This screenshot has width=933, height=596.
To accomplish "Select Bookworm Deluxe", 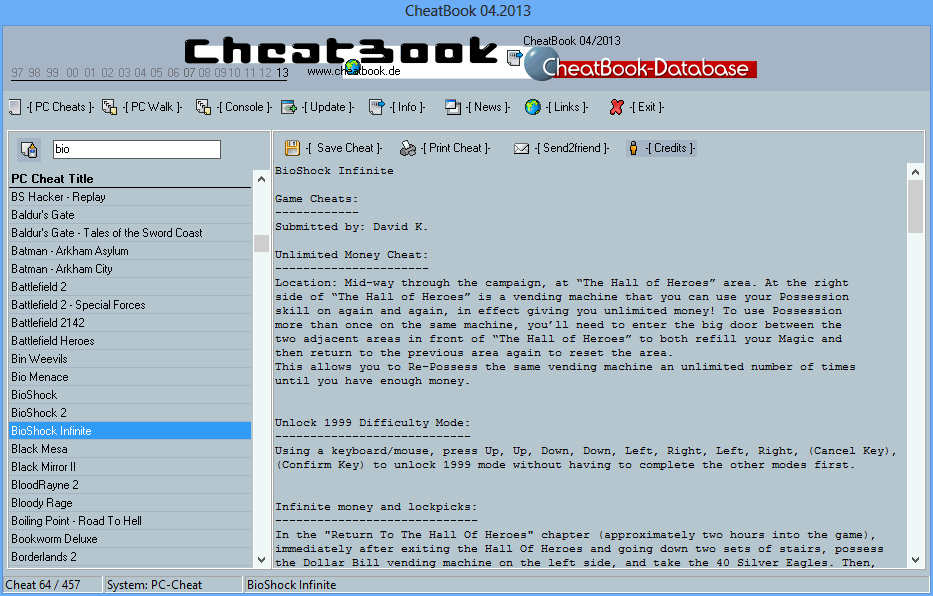I will coord(130,539).
